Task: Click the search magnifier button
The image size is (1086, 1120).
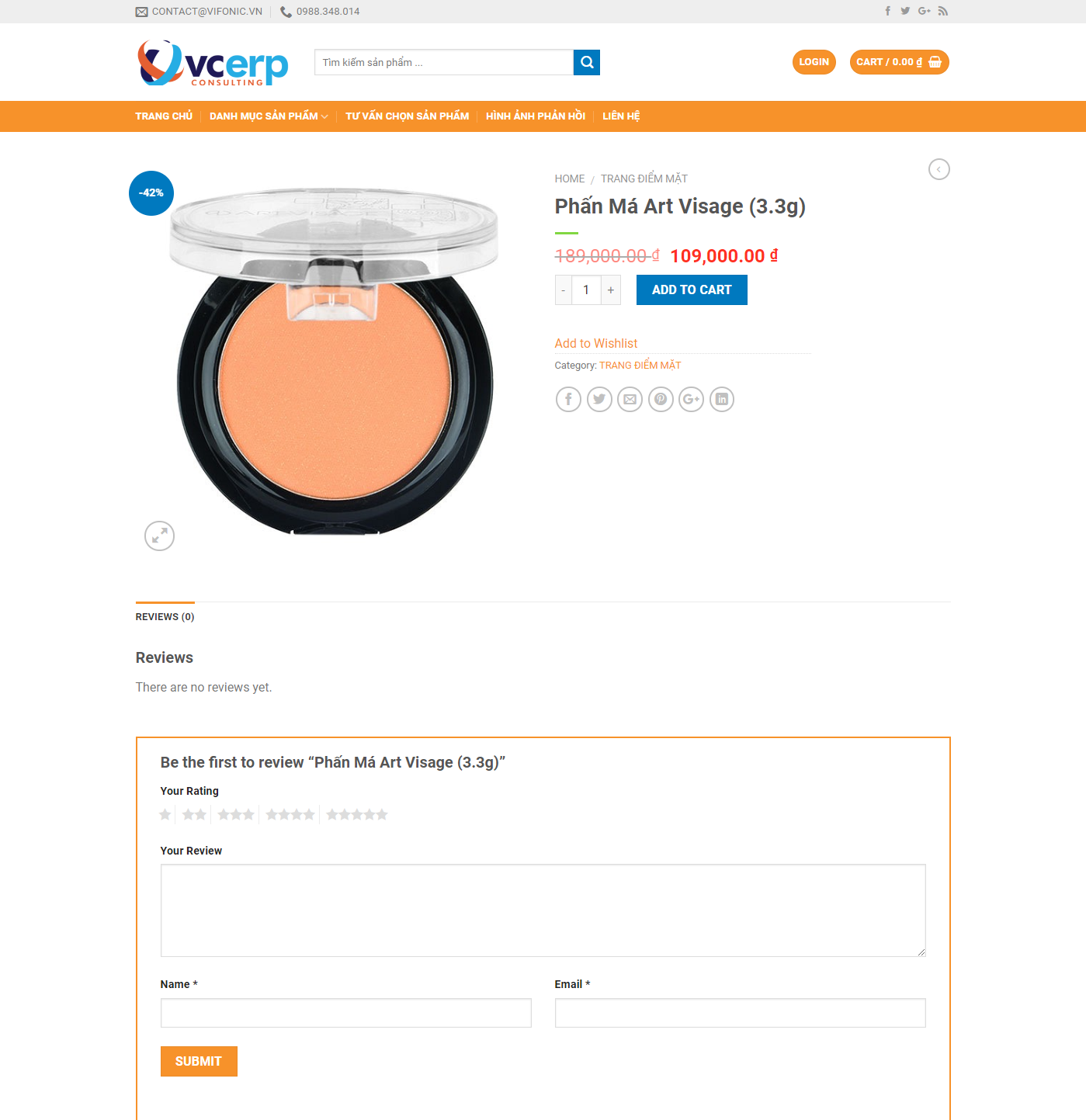Action: (x=587, y=62)
